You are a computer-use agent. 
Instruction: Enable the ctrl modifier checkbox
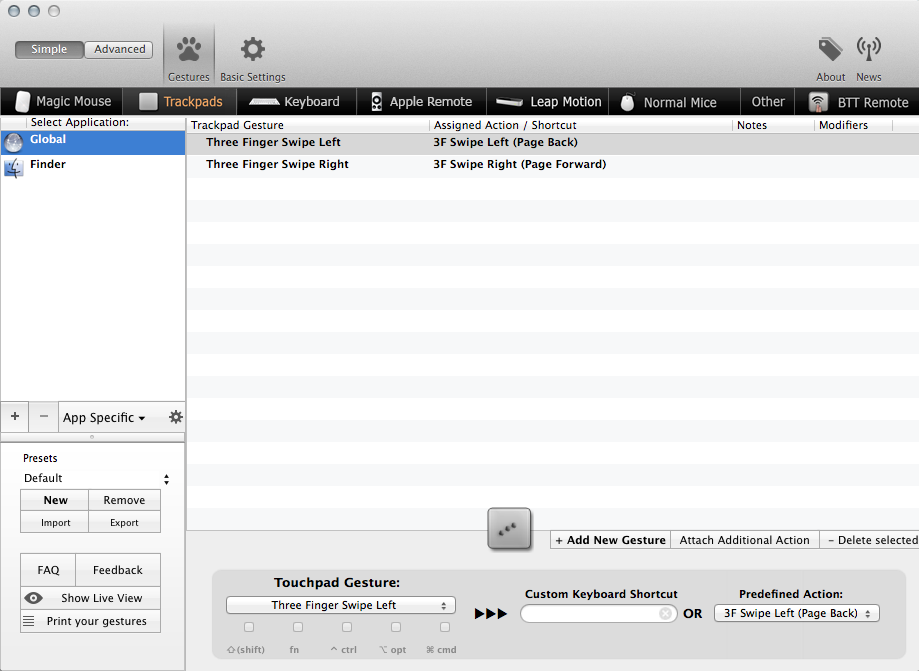click(x=347, y=627)
